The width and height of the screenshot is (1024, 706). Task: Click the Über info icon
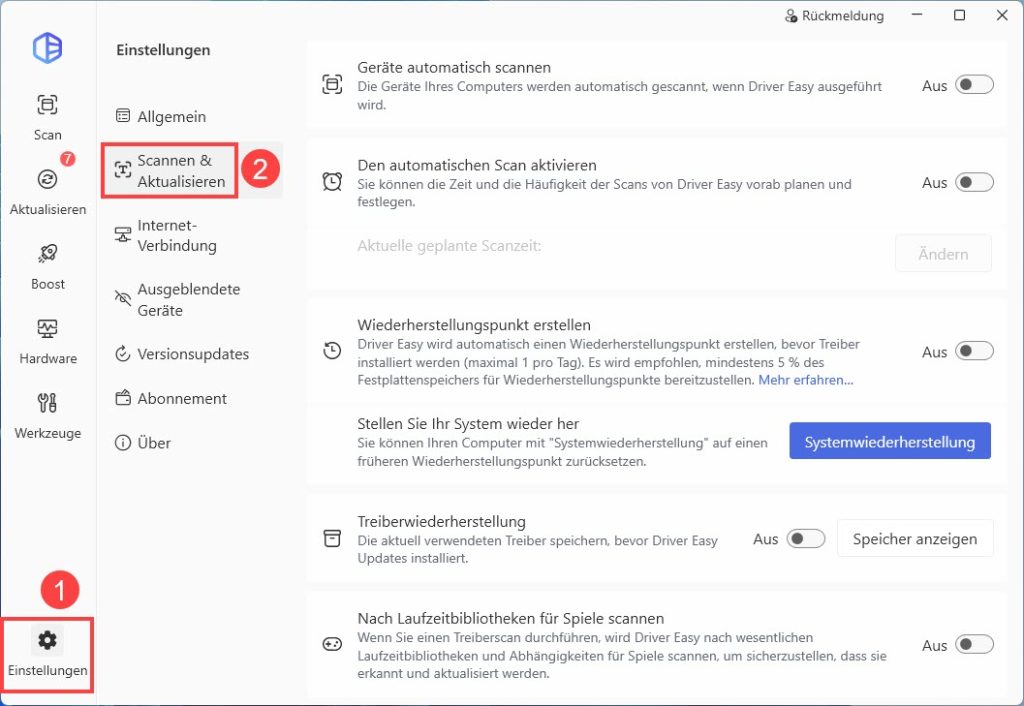123,442
